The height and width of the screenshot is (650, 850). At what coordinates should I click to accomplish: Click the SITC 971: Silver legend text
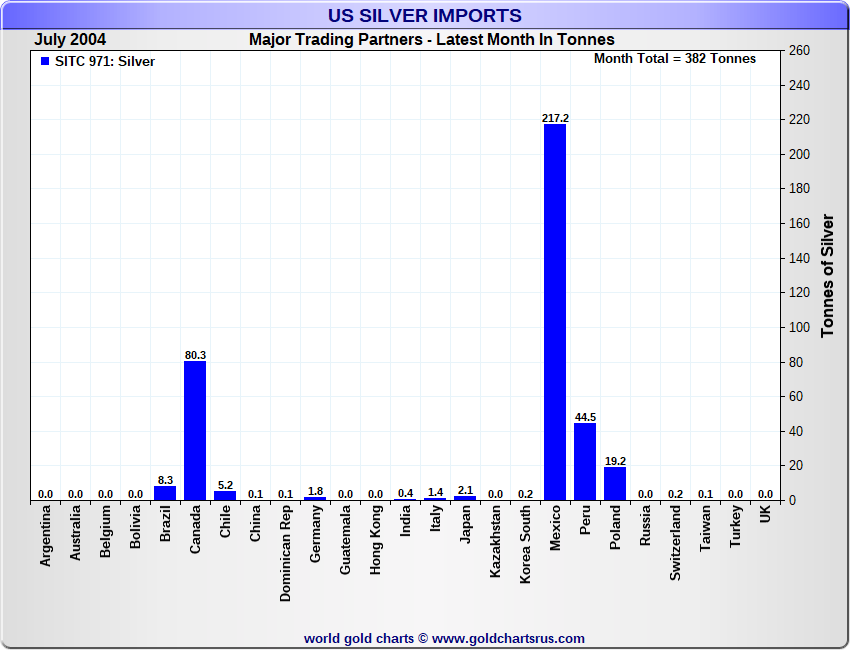pyautogui.click(x=105, y=61)
